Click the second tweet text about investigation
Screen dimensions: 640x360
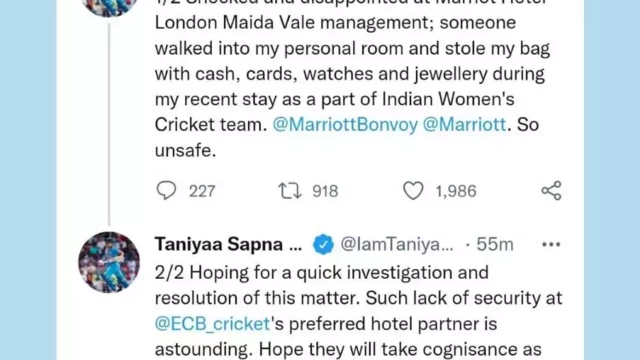[x=358, y=312]
